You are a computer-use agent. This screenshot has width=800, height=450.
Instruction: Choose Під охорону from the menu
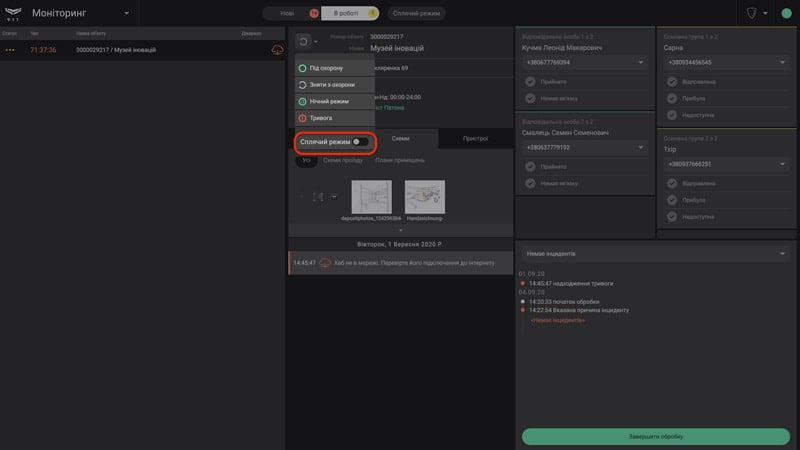pyautogui.click(x=335, y=68)
